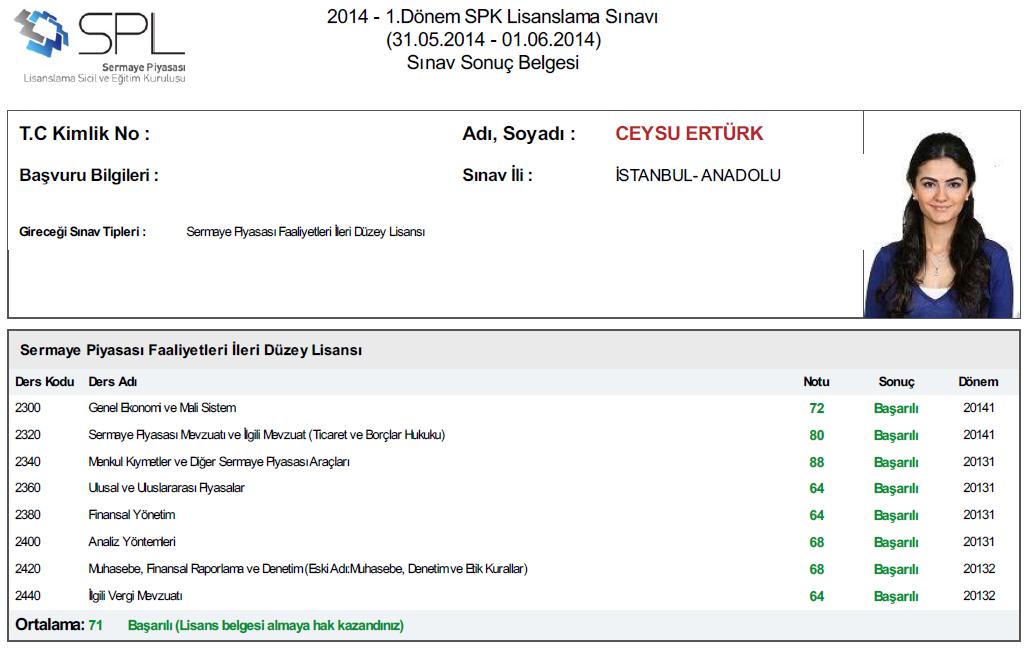This screenshot has height=651, width=1033.
Task: Click the exam city İSTANBUL- ANADOLU
Action: (698, 175)
